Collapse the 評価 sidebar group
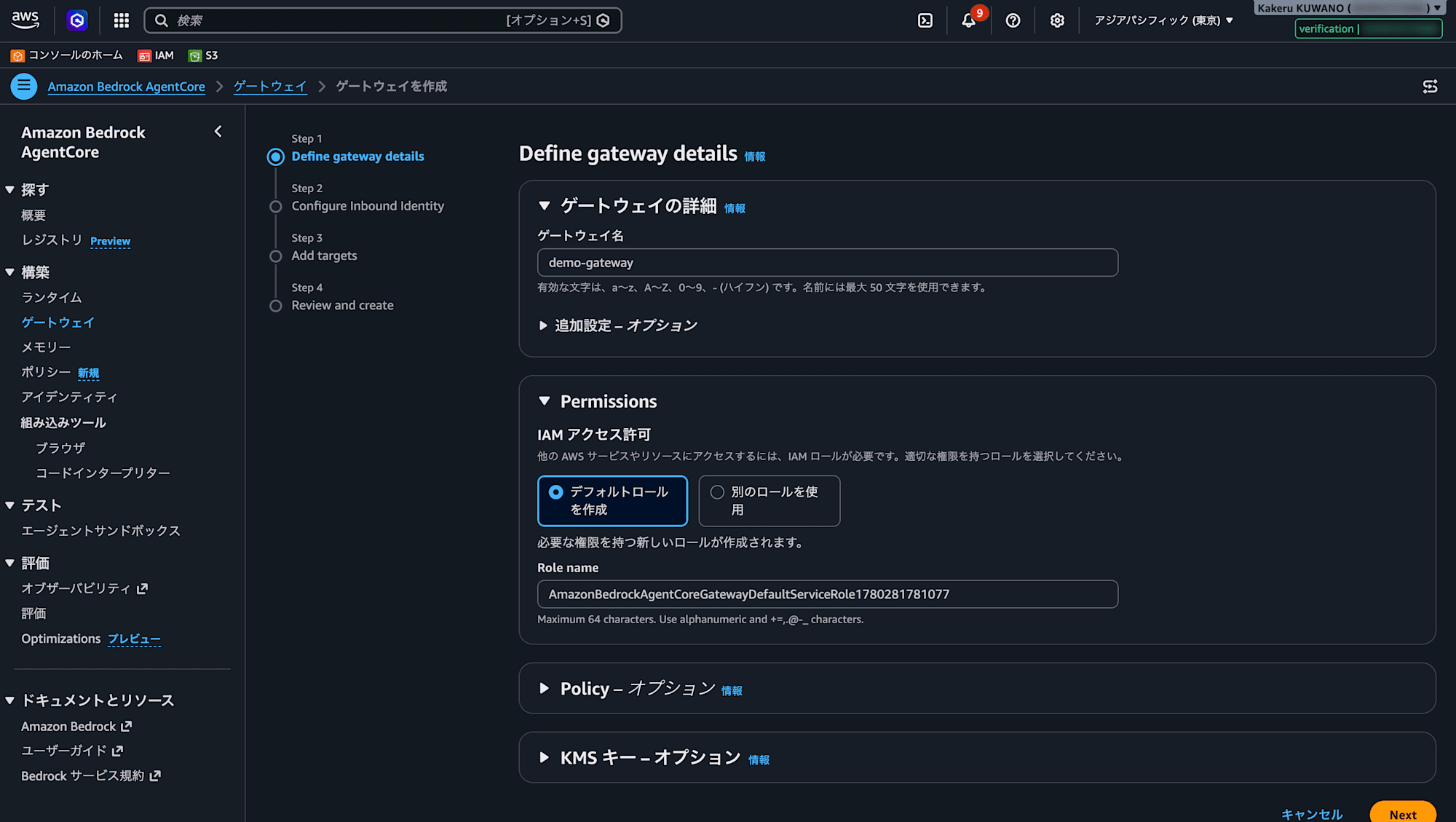 [10, 563]
